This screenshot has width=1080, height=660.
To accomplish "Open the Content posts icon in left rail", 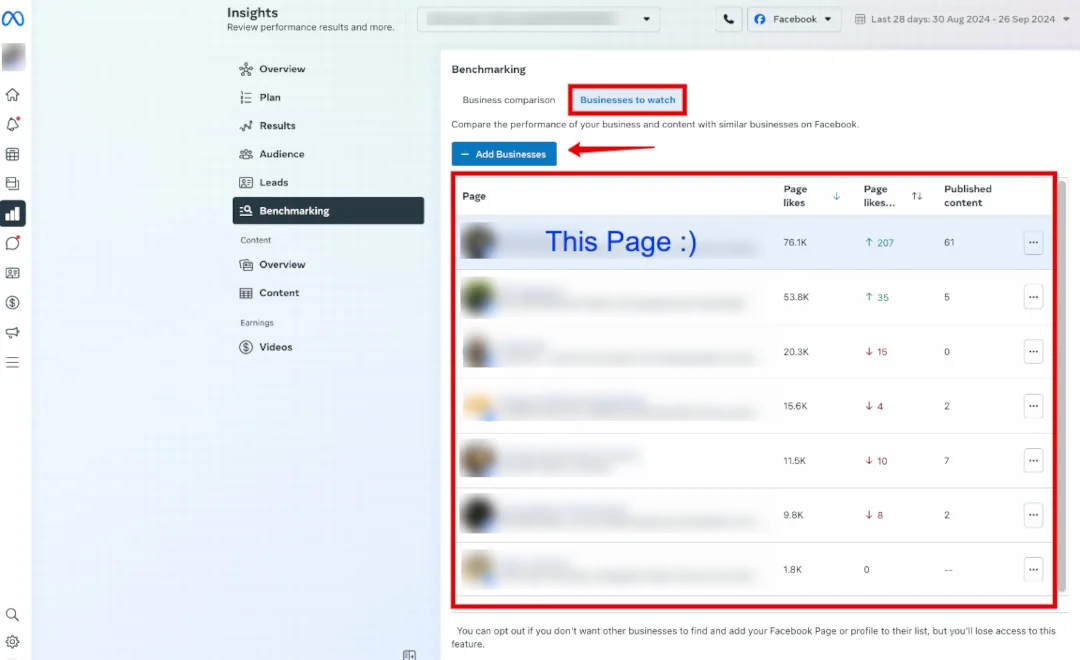I will 12,184.
